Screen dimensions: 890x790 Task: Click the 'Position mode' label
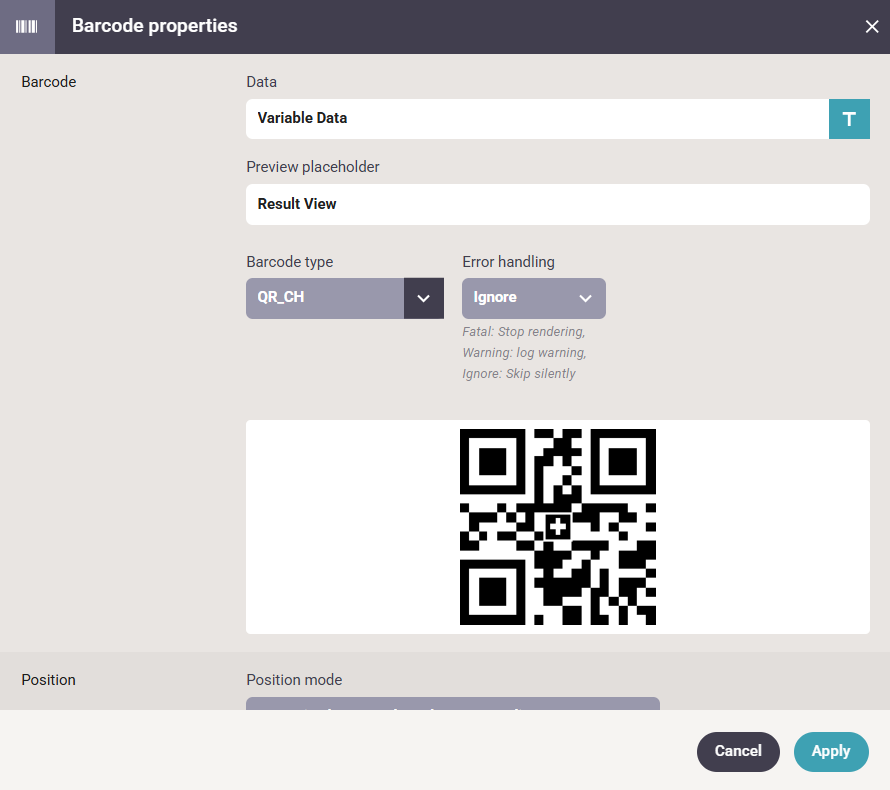(x=294, y=680)
